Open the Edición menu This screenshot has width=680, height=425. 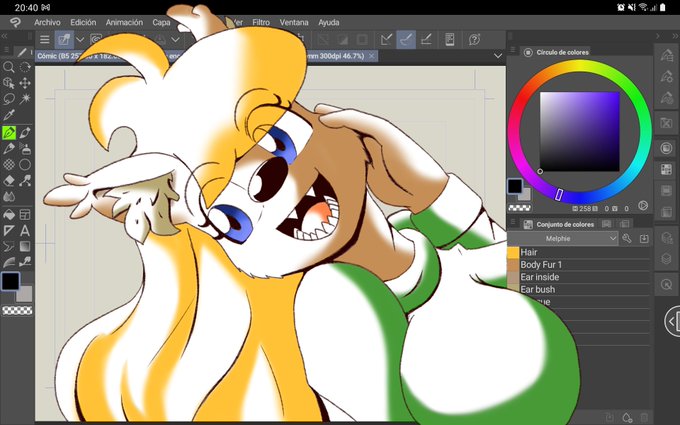tap(83, 23)
